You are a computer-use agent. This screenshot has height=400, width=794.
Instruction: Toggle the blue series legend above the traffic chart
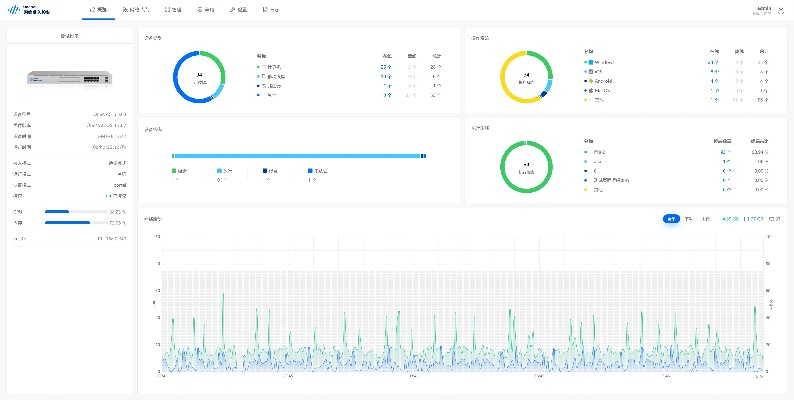753,218
